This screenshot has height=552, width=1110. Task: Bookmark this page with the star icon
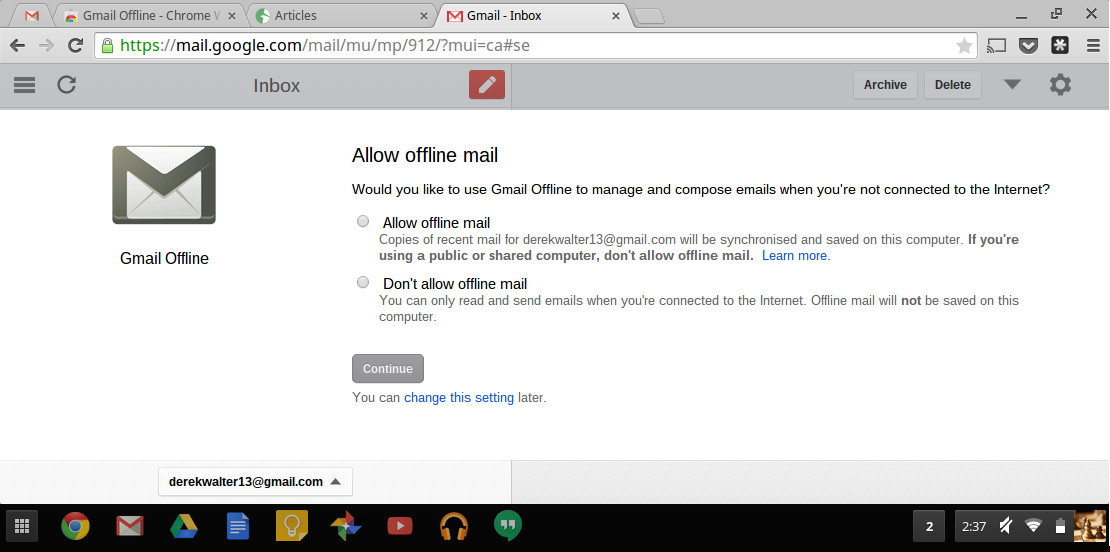pyautogui.click(x=964, y=45)
